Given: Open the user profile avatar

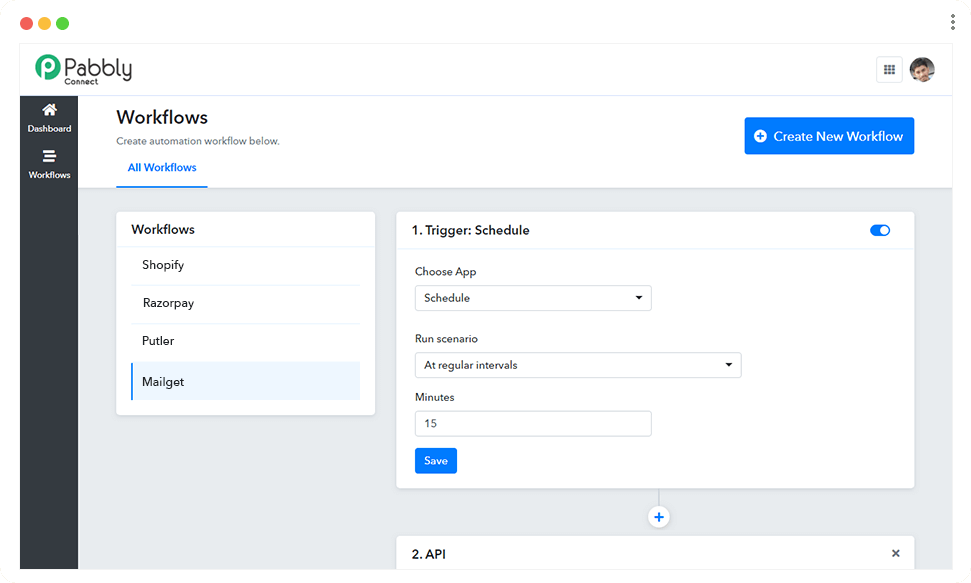Looking at the screenshot, I should [921, 69].
